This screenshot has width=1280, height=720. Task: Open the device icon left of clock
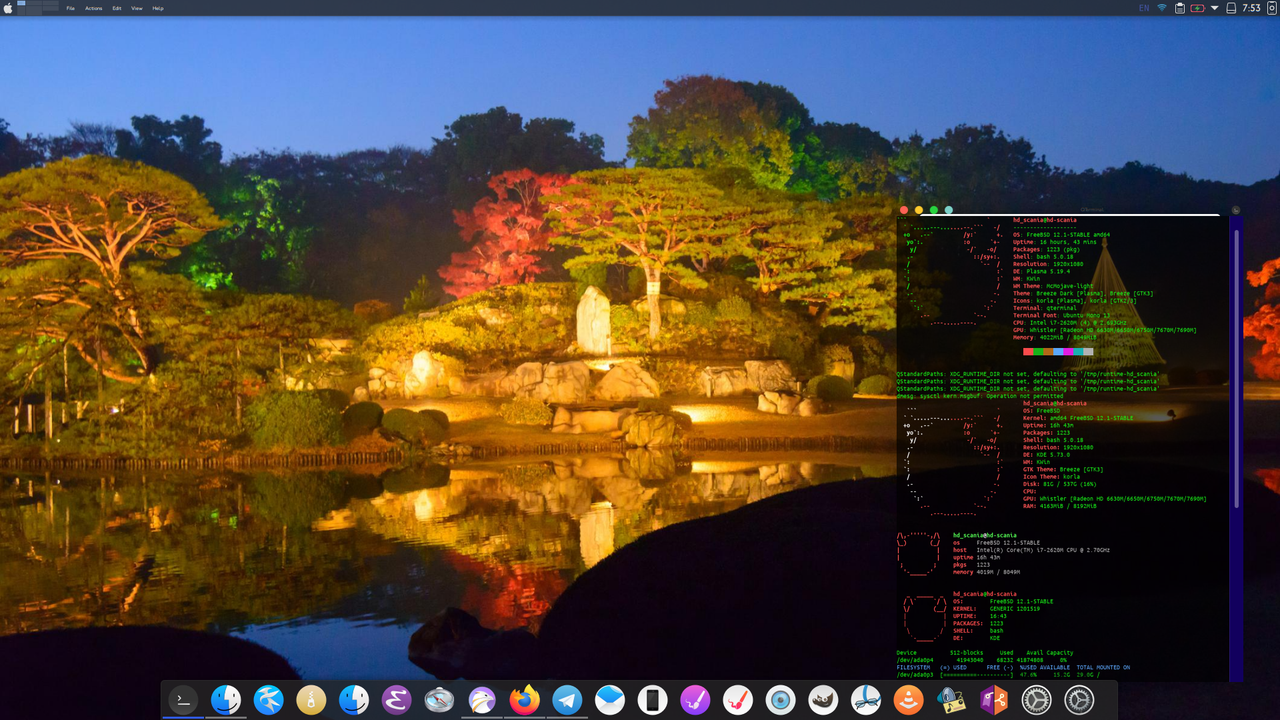[1231, 8]
